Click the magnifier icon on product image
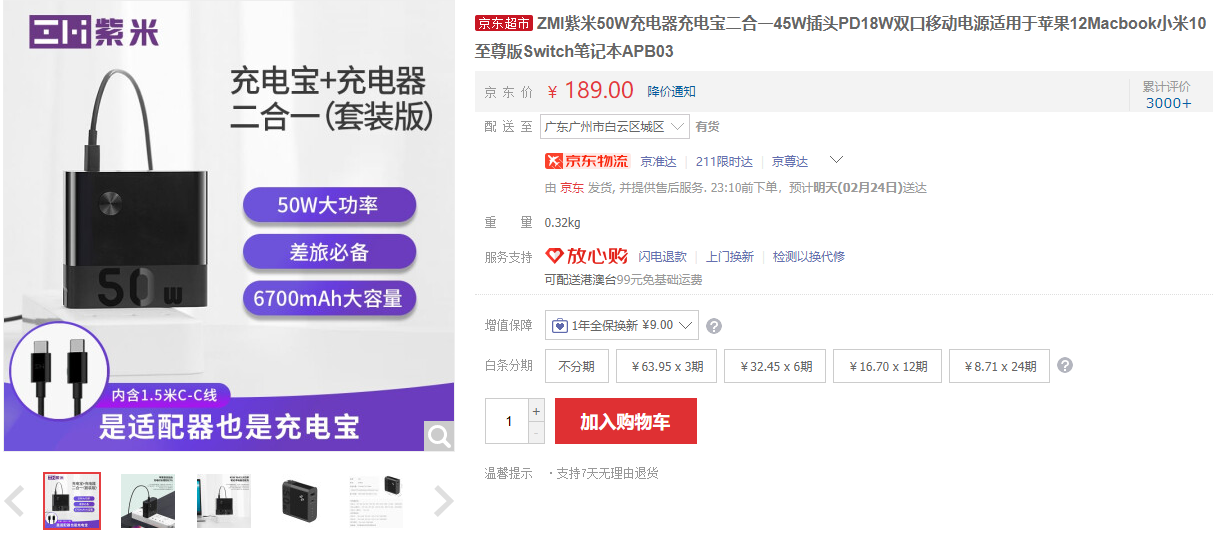The height and width of the screenshot is (546, 1215). pyautogui.click(x=438, y=436)
